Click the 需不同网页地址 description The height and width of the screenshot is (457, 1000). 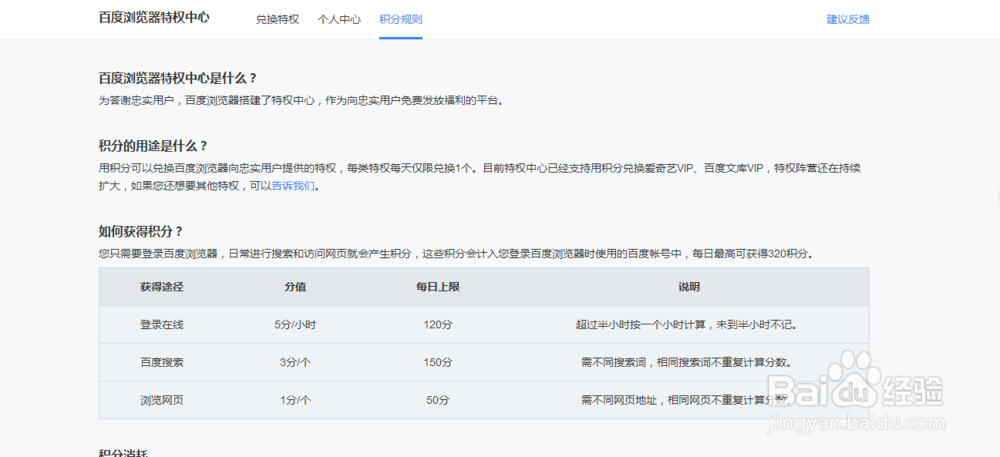686,400
